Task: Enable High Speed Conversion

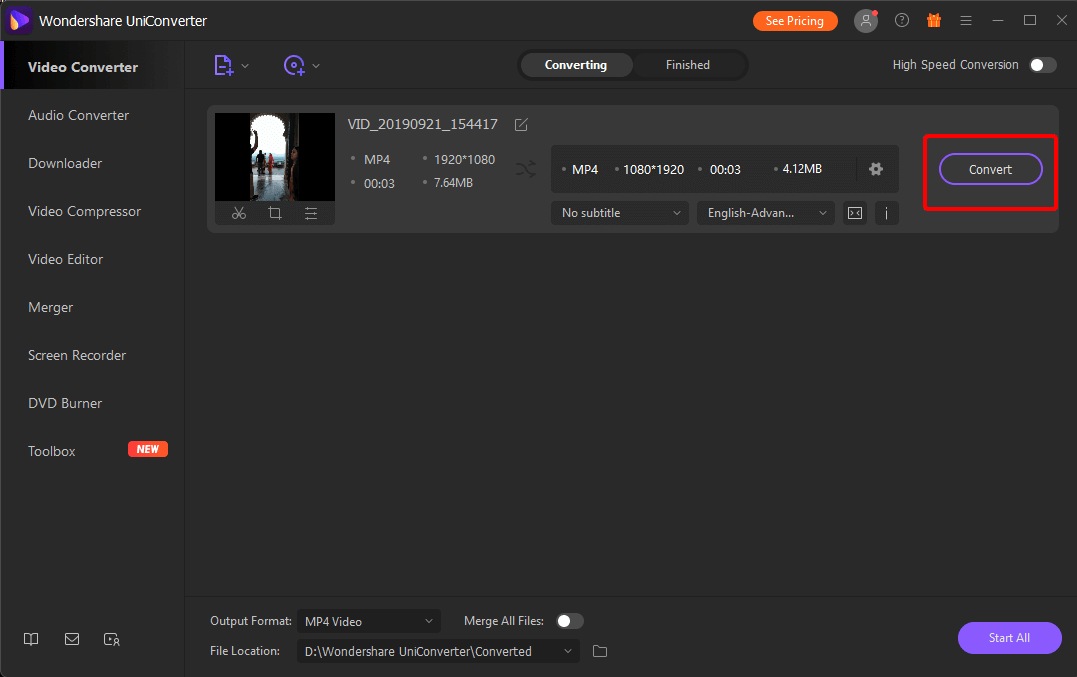Action: pyautogui.click(x=1041, y=64)
